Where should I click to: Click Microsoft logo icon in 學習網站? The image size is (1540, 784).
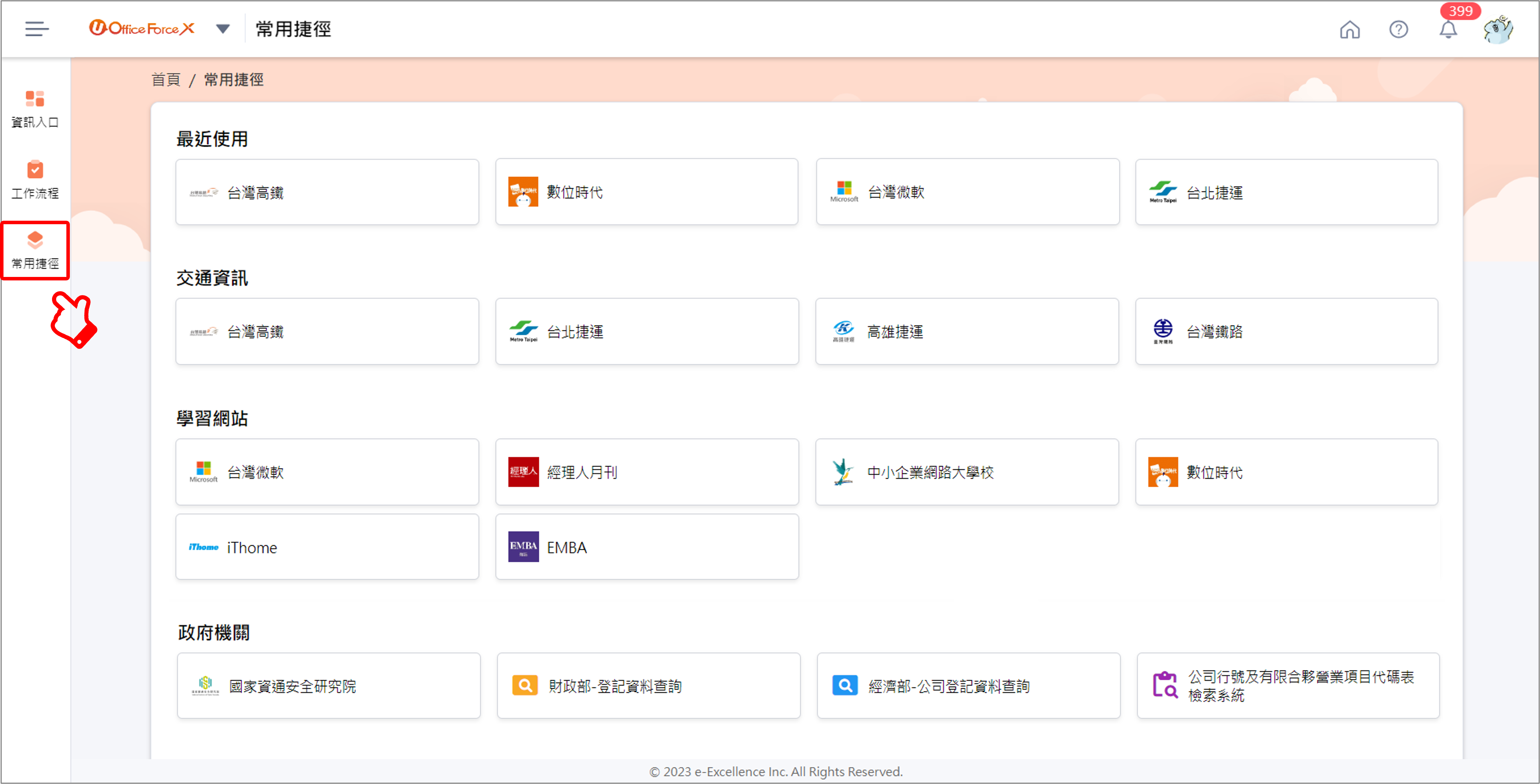(x=203, y=471)
